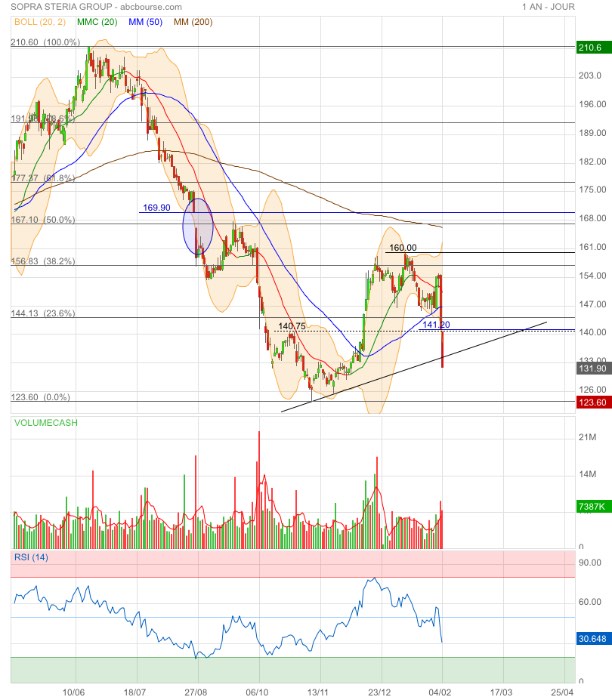Click the green 210.6 price tag
This screenshot has height=700, width=612.
coord(594,47)
